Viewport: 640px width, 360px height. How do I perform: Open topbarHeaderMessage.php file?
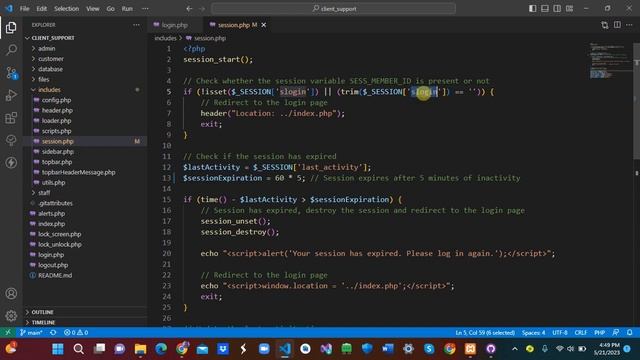(78, 172)
